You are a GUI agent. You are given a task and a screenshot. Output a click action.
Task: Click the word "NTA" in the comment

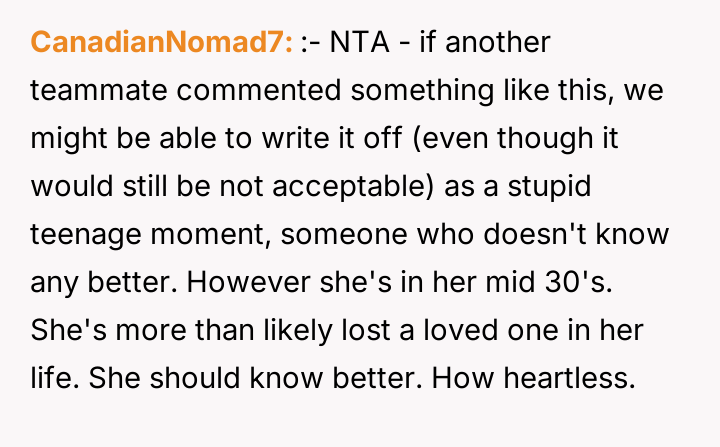[x=358, y=43]
